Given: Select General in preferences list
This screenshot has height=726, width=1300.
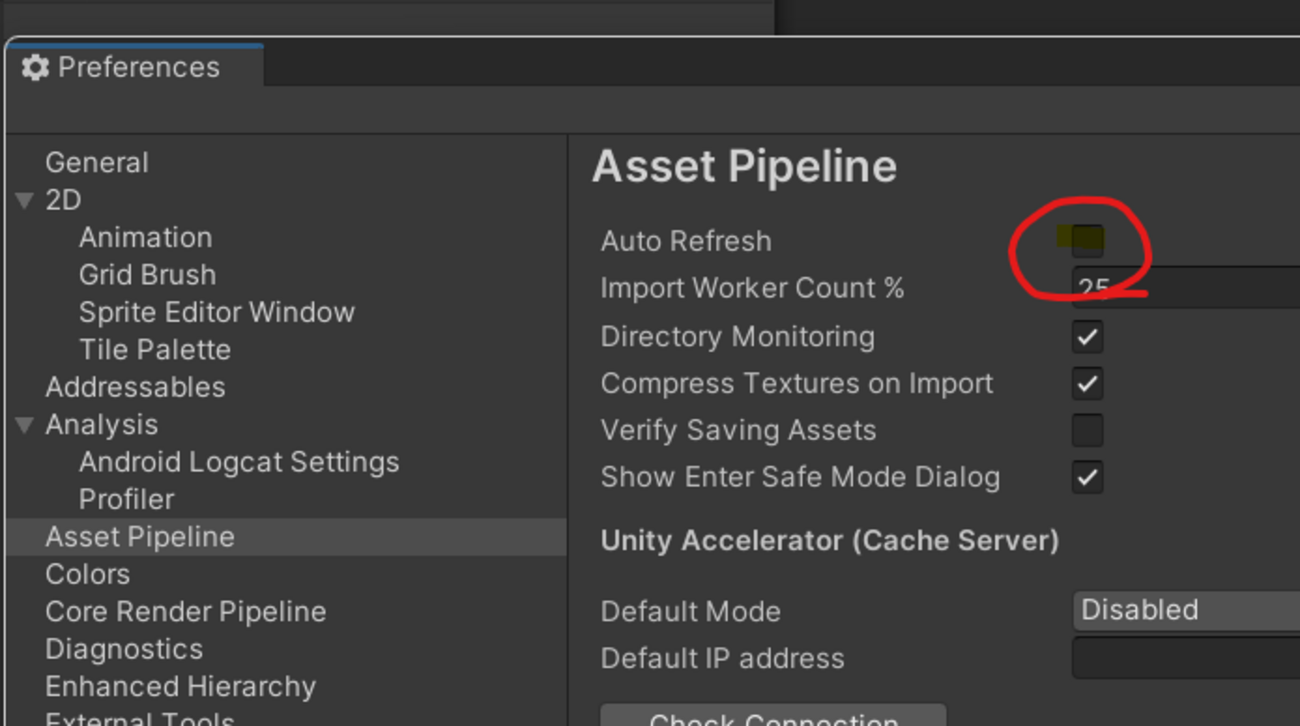Looking at the screenshot, I should [x=97, y=163].
